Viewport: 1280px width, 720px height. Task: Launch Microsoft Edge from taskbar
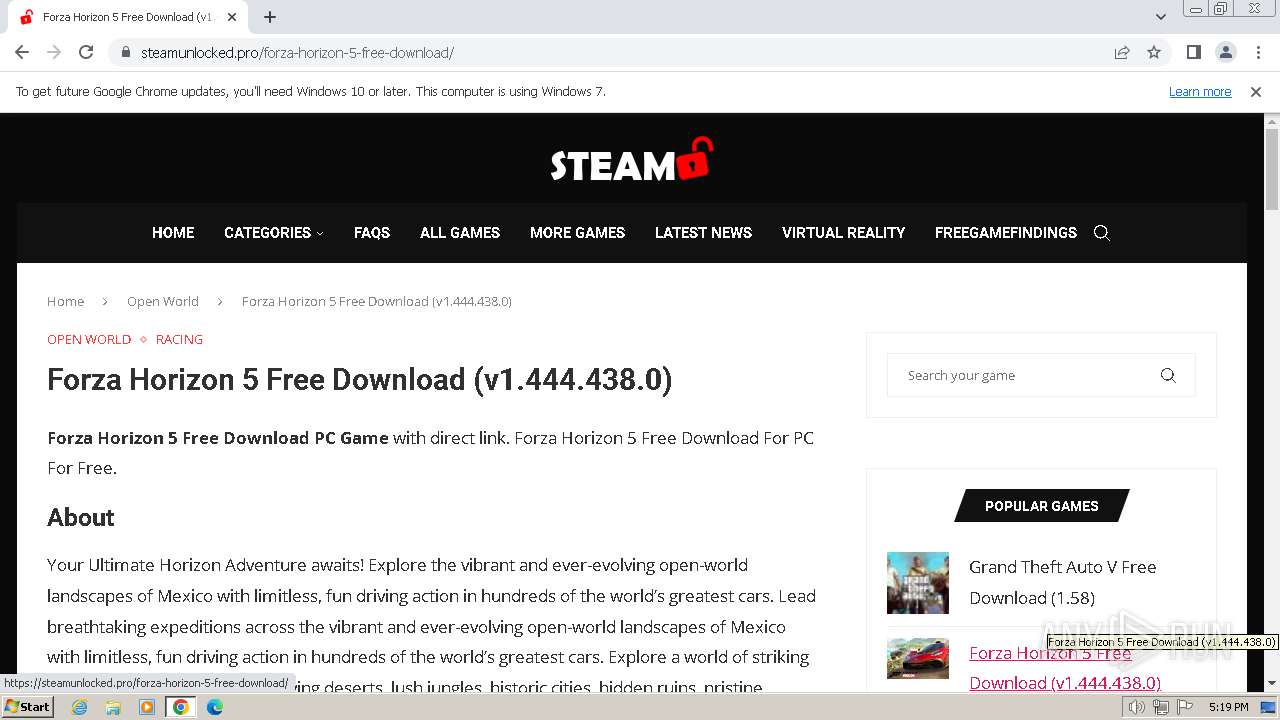point(214,707)
